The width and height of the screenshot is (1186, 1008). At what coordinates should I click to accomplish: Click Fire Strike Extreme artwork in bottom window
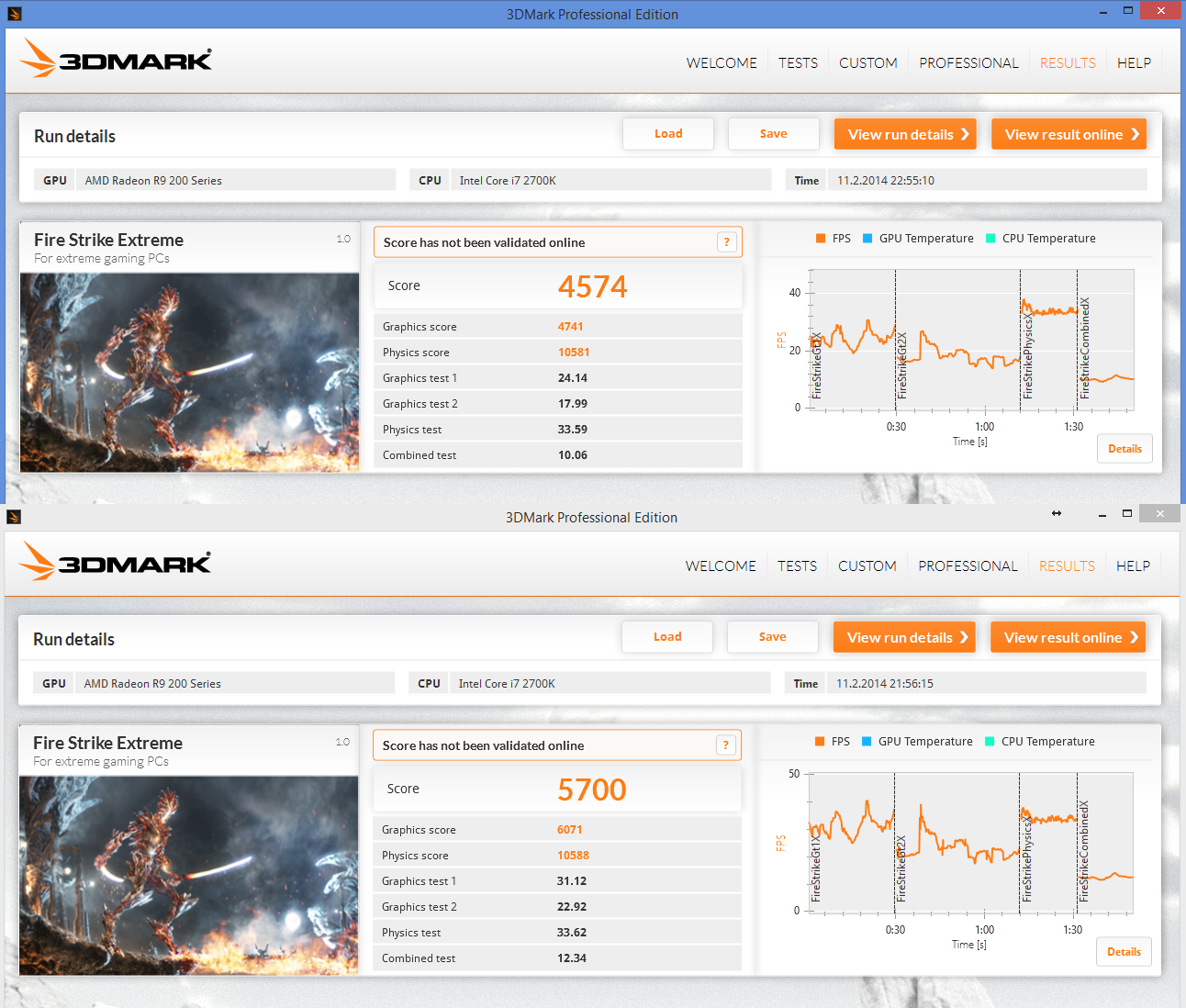point(189,876)
